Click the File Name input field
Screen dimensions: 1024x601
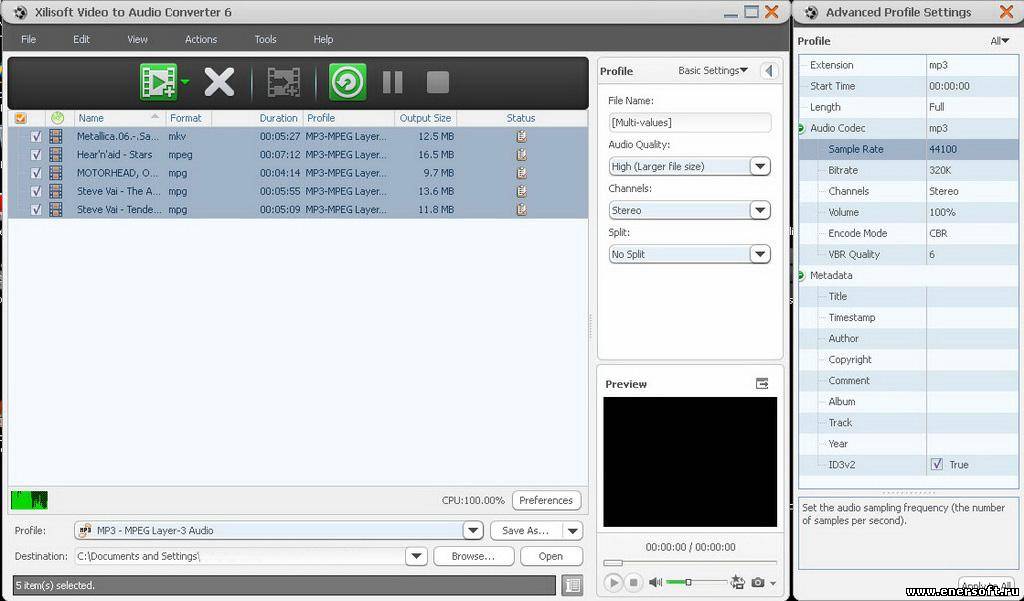point(690,122)
